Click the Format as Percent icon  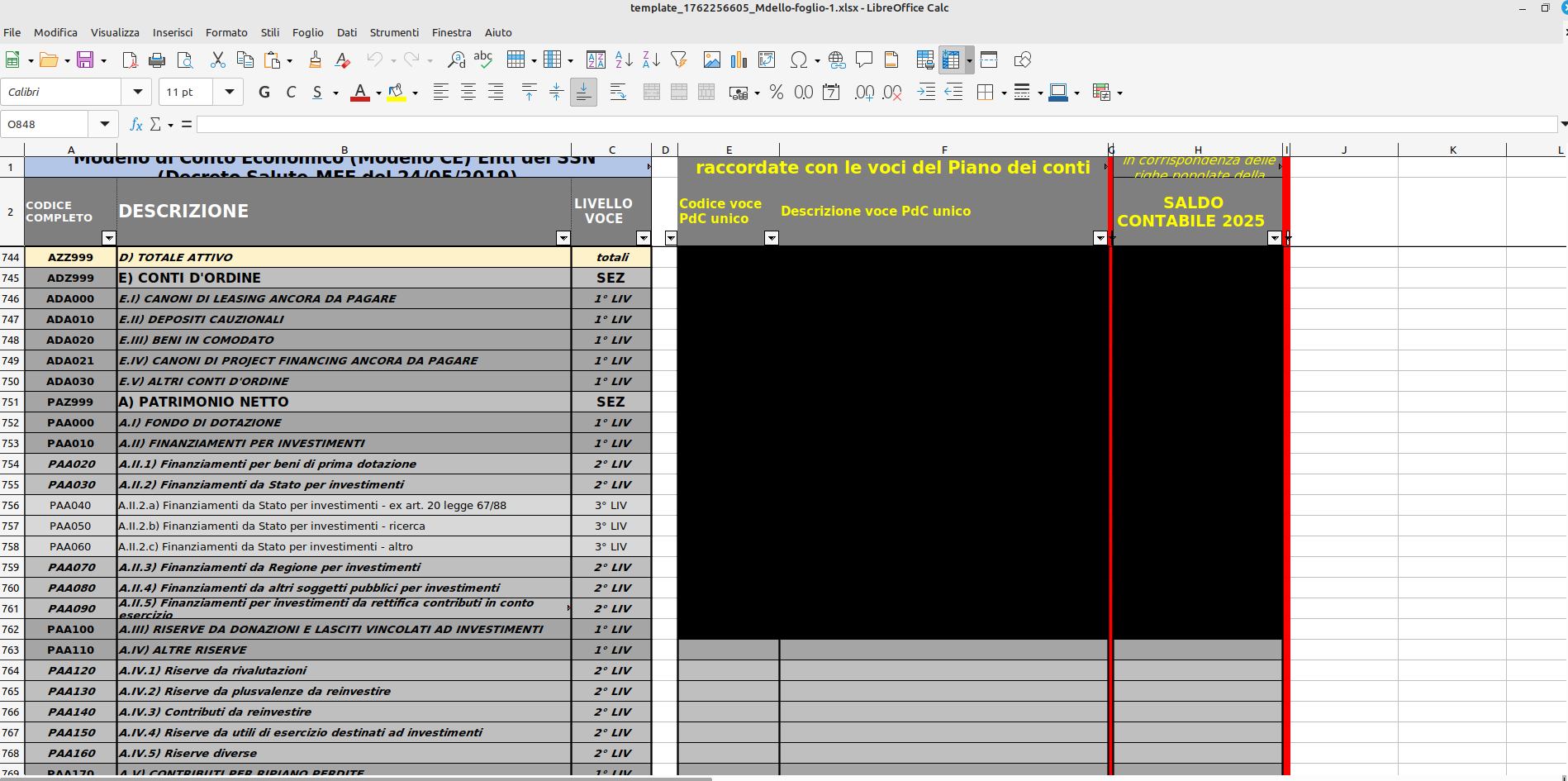click(776, 93)
